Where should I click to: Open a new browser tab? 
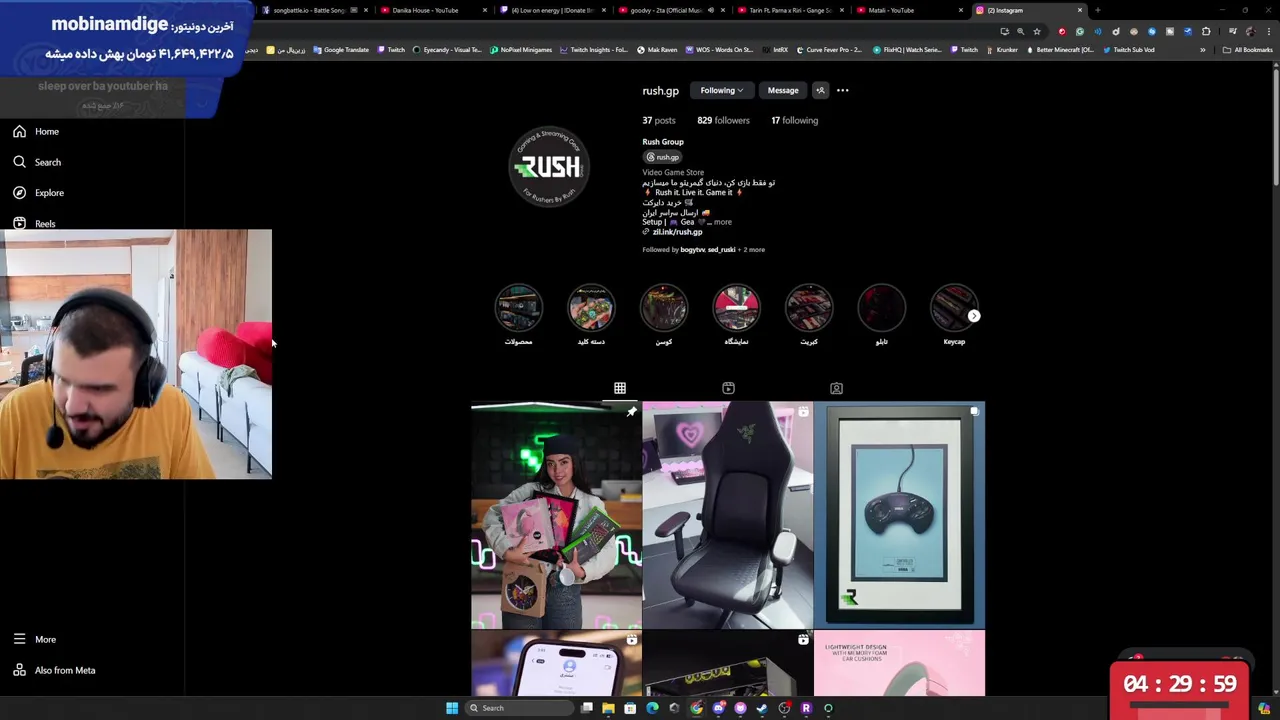(1098, 10)
